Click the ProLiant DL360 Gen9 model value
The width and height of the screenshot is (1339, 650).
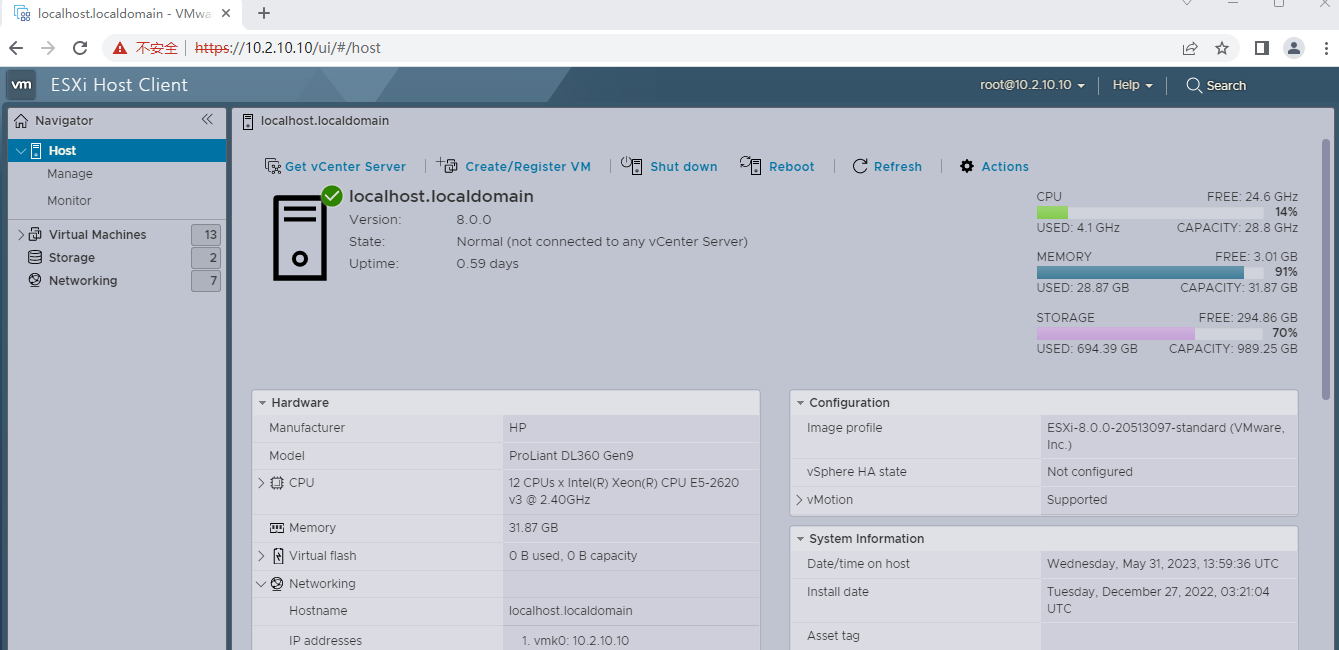click(x=571, y=456)
